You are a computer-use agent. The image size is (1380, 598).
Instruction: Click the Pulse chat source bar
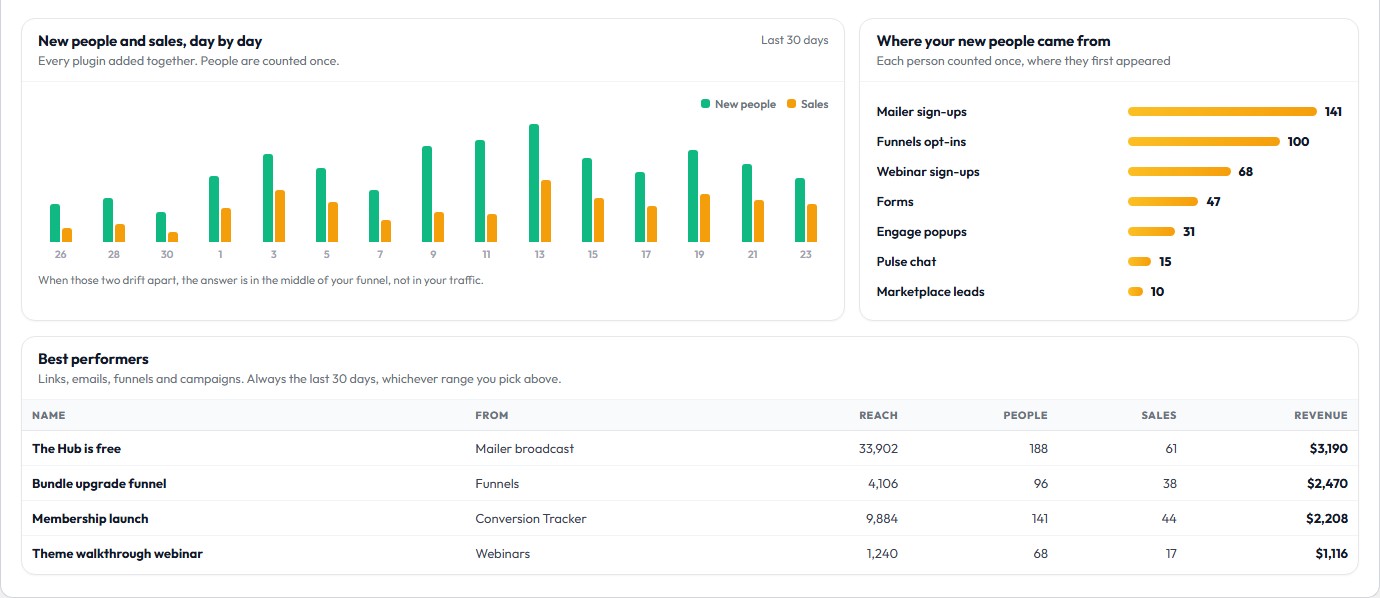(x=1139, y=262)
